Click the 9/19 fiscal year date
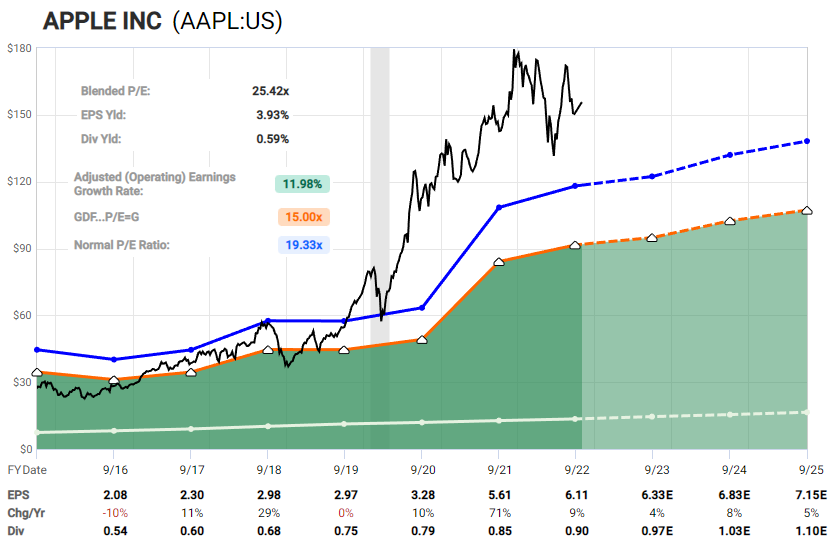This screenshot has height=550, width=832. (x=346, y=470)
